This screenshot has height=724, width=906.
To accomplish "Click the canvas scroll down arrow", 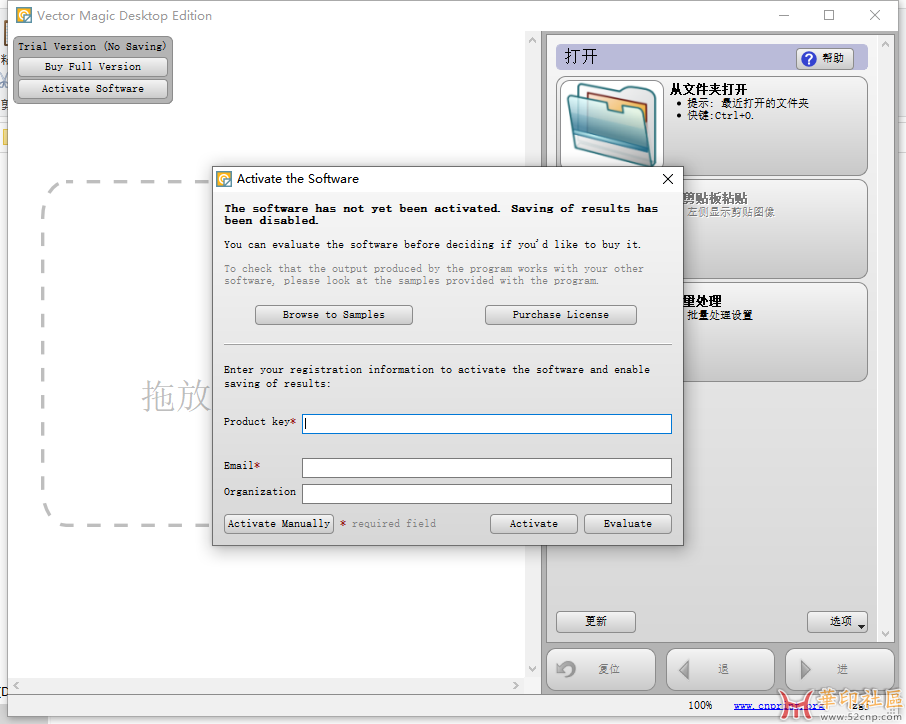I will tap(533, 669).
